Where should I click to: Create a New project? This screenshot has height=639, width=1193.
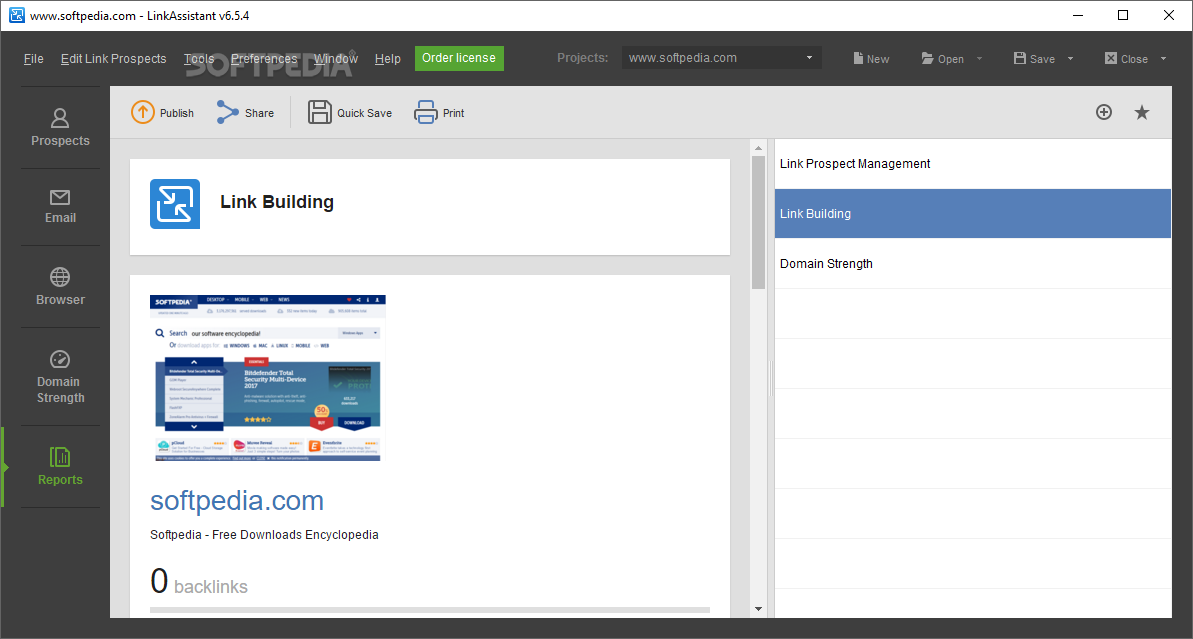point(871,59)
